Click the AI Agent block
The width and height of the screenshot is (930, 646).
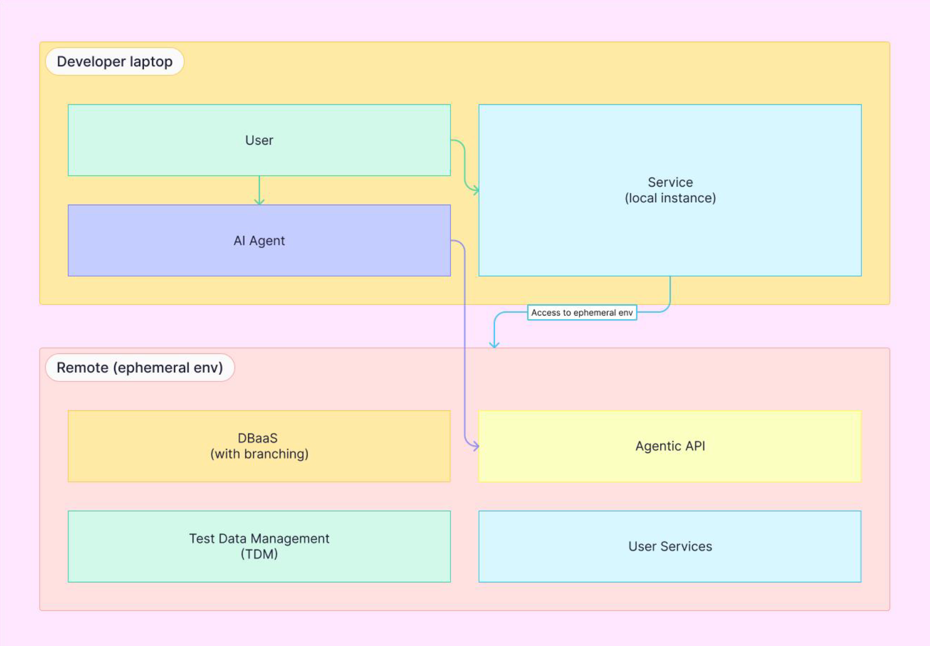pyautogui.click(x=259, y=240)
